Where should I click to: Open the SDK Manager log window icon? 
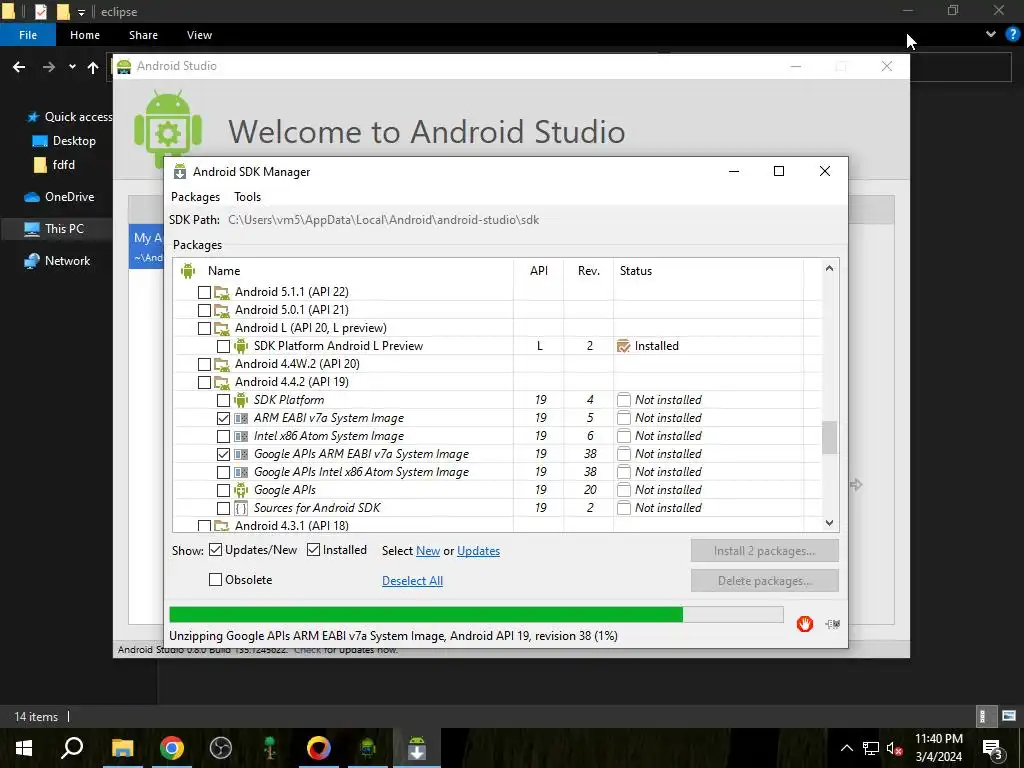pyautogui.click(x=833, y=624)
